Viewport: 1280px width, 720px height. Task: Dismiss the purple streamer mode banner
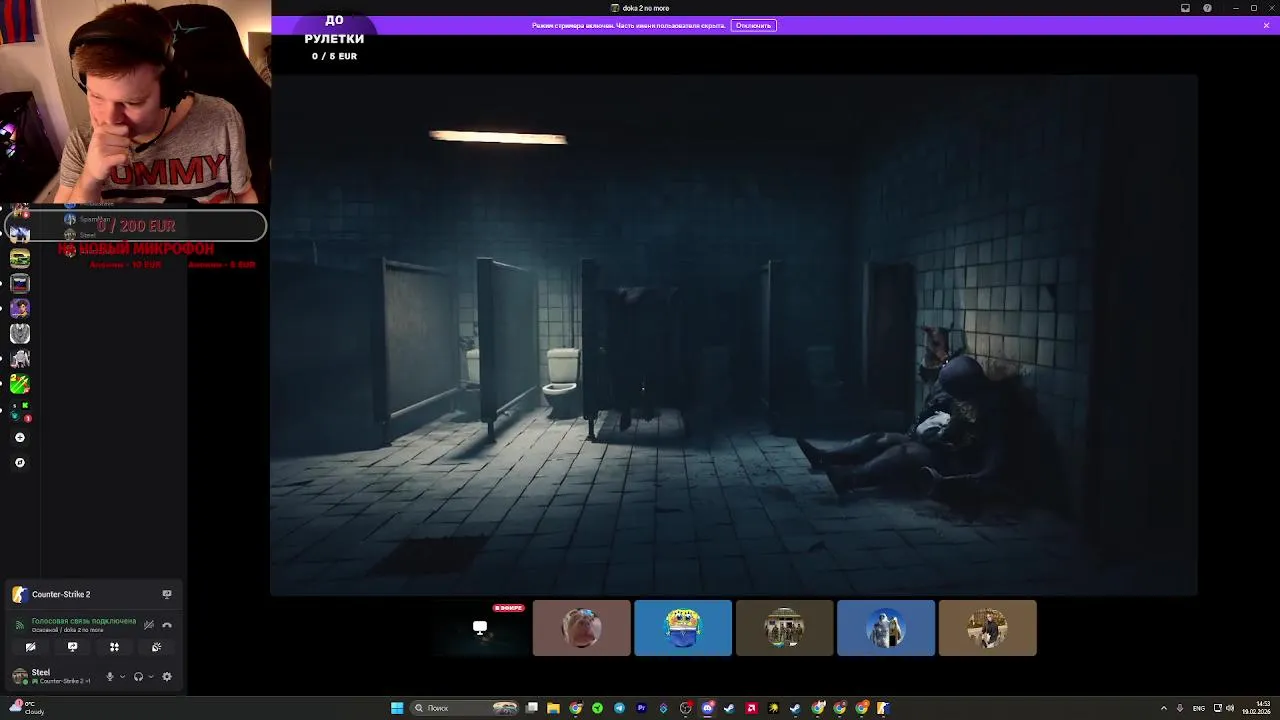[x=1266, y=25]
